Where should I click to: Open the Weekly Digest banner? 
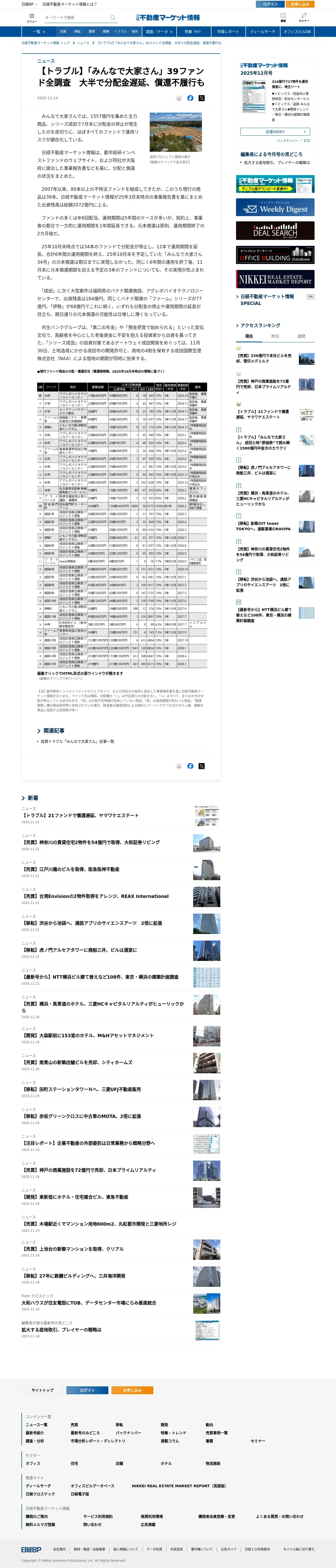(275, 207)
